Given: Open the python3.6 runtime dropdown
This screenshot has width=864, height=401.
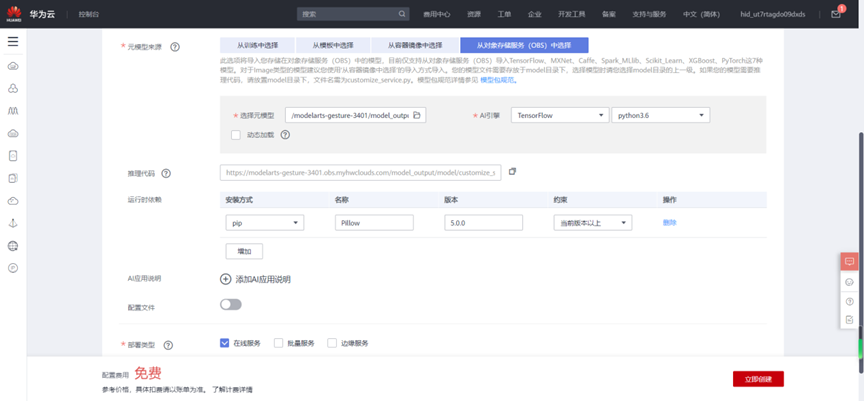Looking at the screenshot, I should click(x=661, y=115).
